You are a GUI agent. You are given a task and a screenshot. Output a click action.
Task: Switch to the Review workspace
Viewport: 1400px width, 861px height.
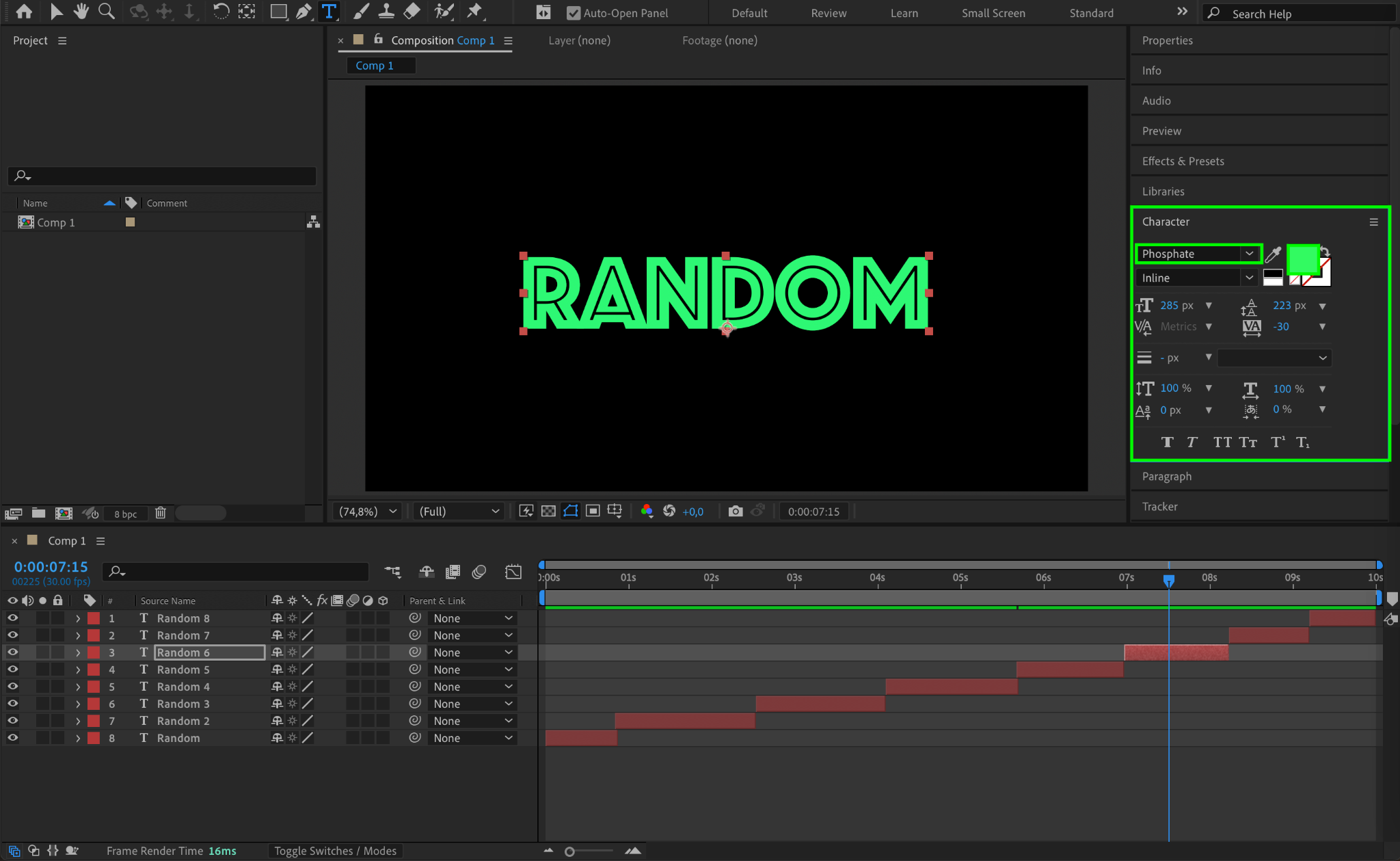pos(828,13)
